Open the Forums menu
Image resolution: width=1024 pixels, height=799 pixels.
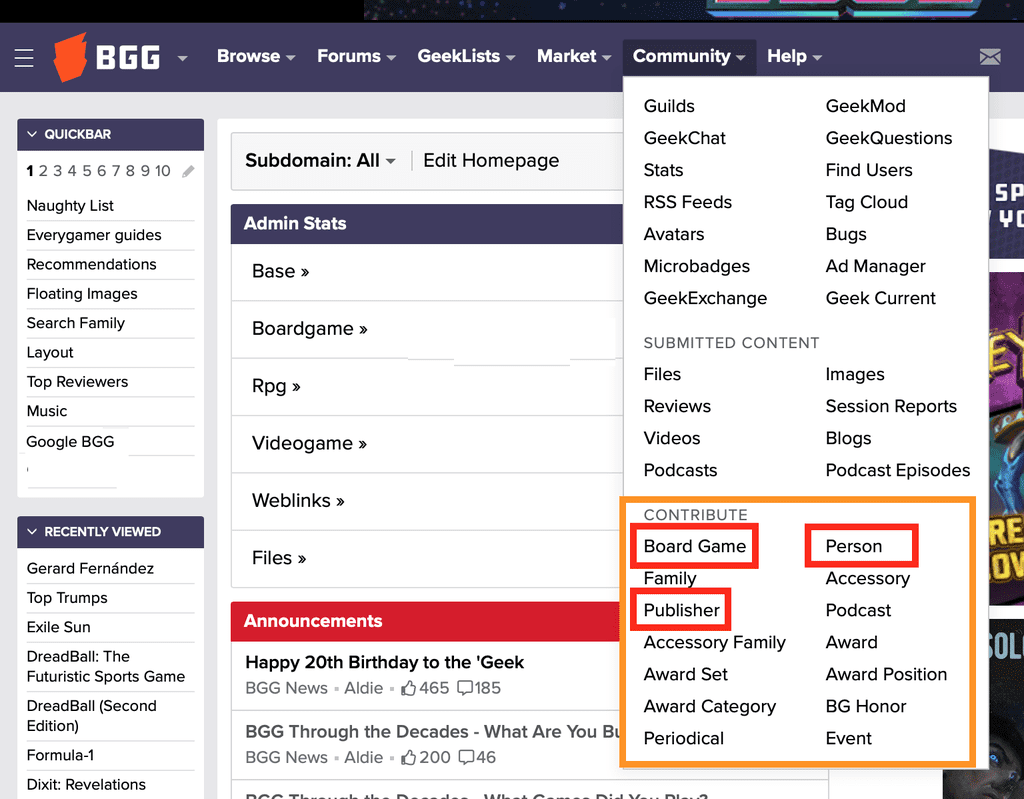(x=357, y=56)
